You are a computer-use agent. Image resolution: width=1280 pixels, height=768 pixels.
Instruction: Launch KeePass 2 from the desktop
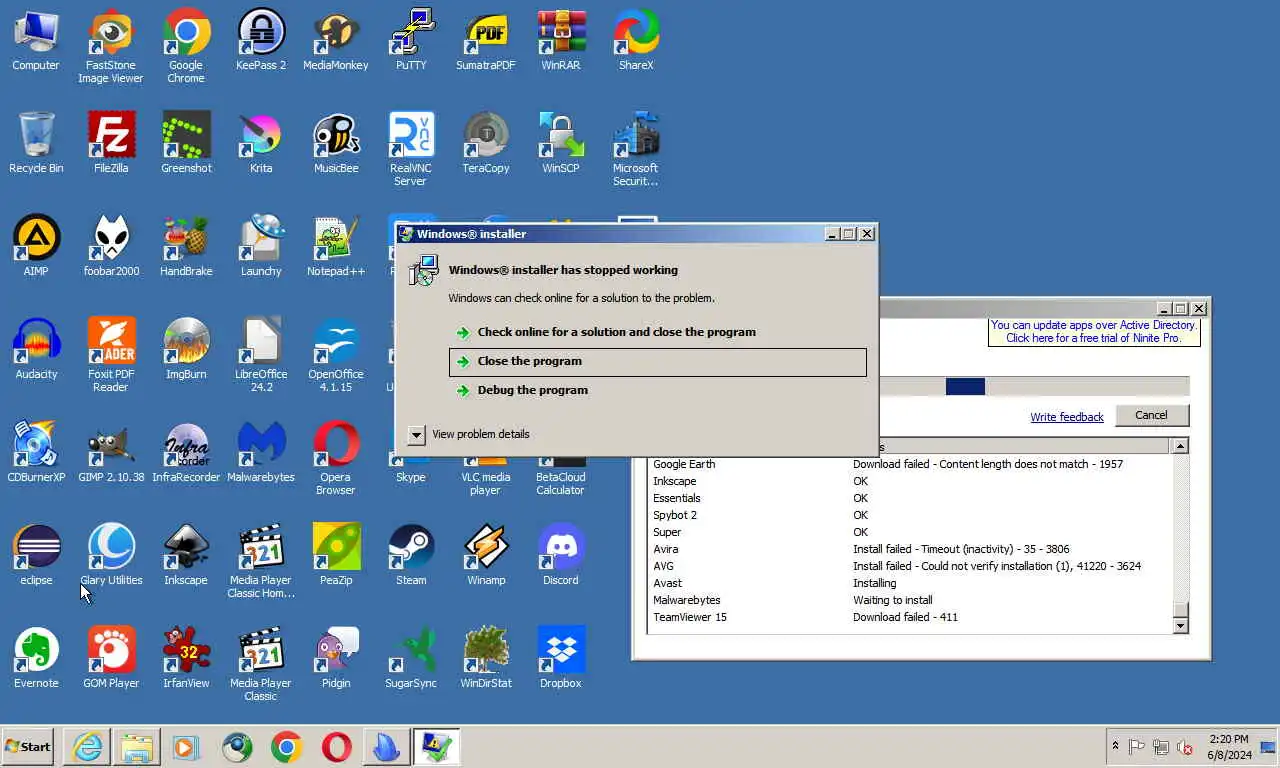261,40
